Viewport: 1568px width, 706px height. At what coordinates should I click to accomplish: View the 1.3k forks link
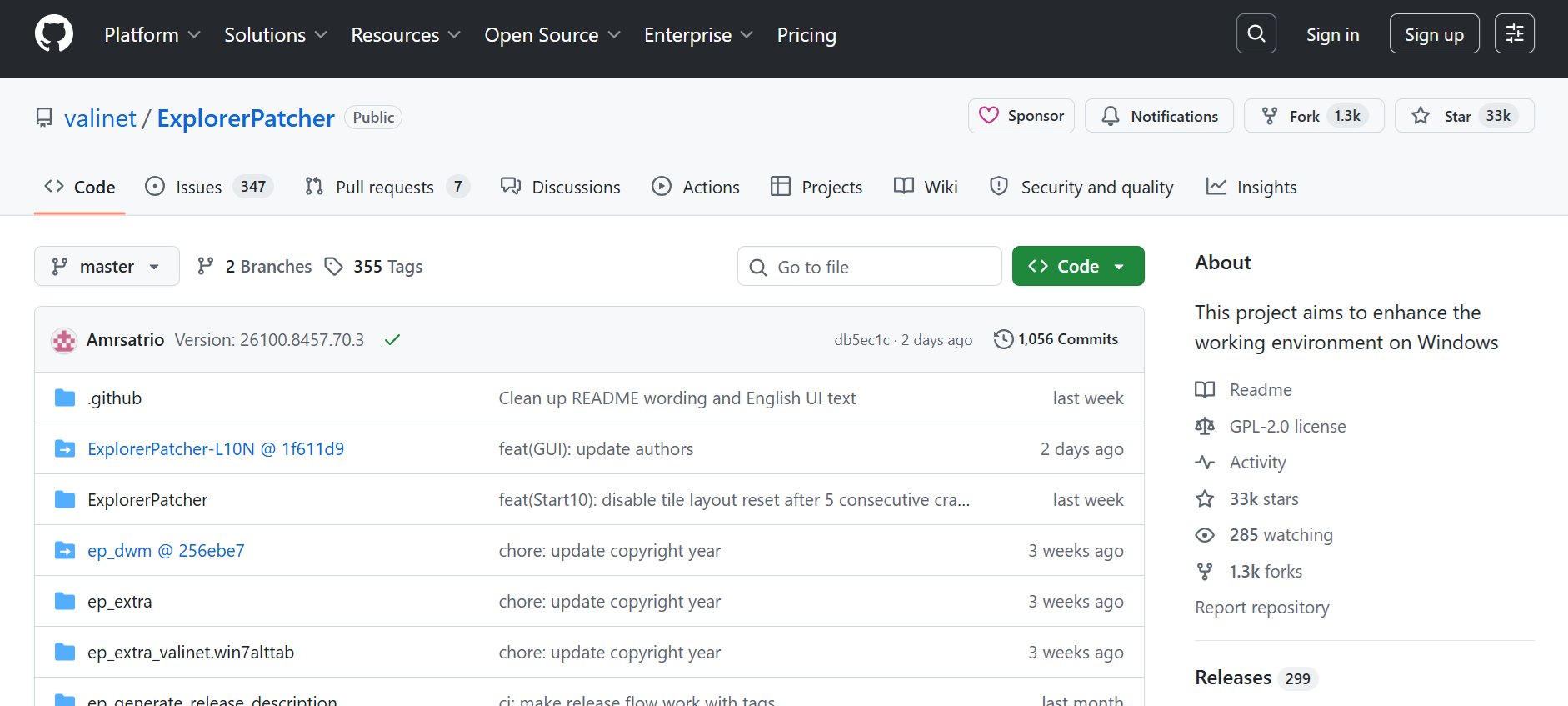click(1249, 571)
